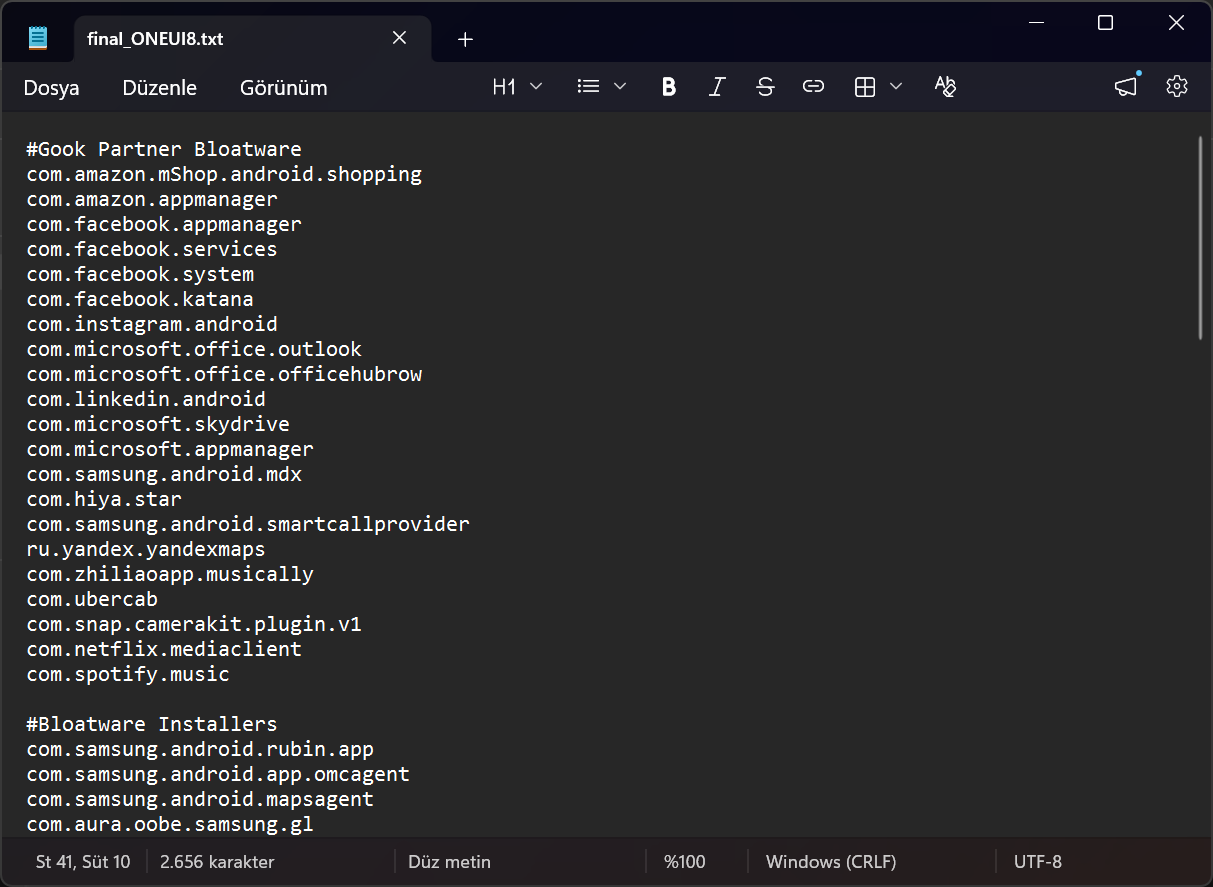Click the com.samsung.android.mdx line

[x=164, y=474]
